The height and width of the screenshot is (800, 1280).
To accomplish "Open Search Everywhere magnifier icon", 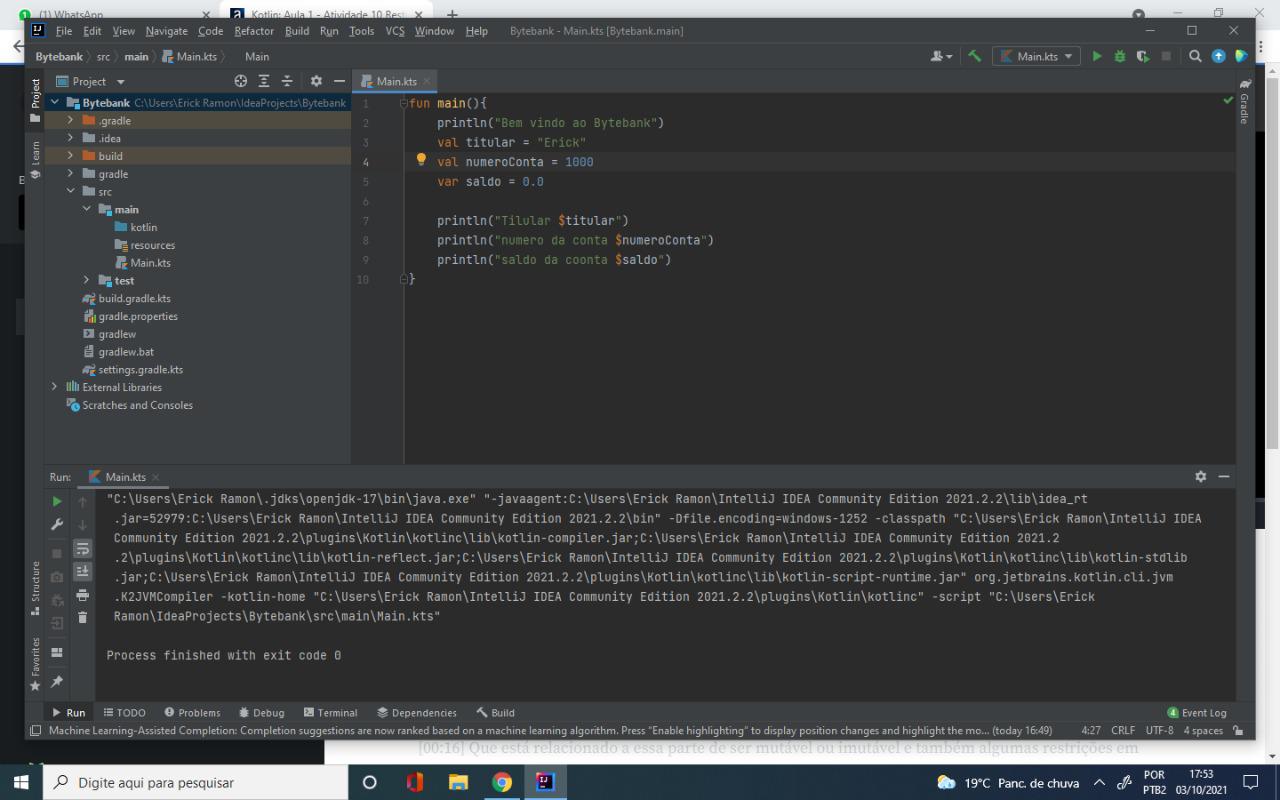I will (x=1195, y=56).
